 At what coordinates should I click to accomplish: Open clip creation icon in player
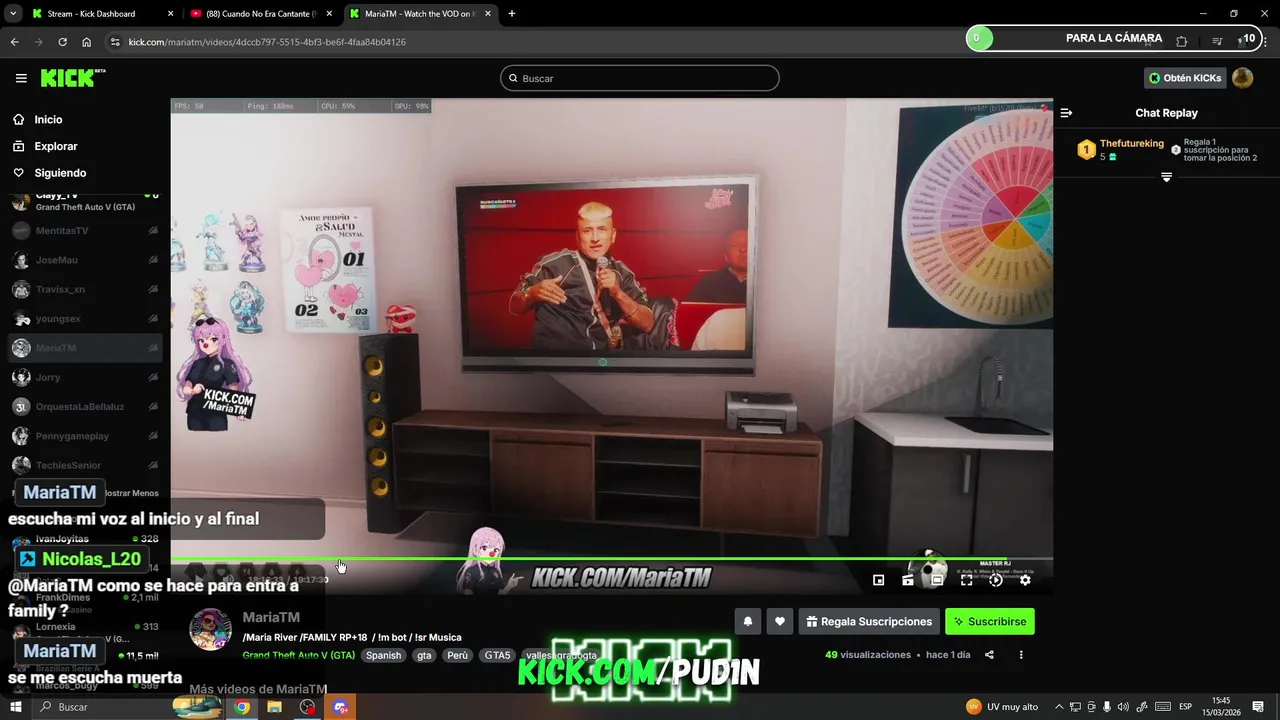coord(908,580)
